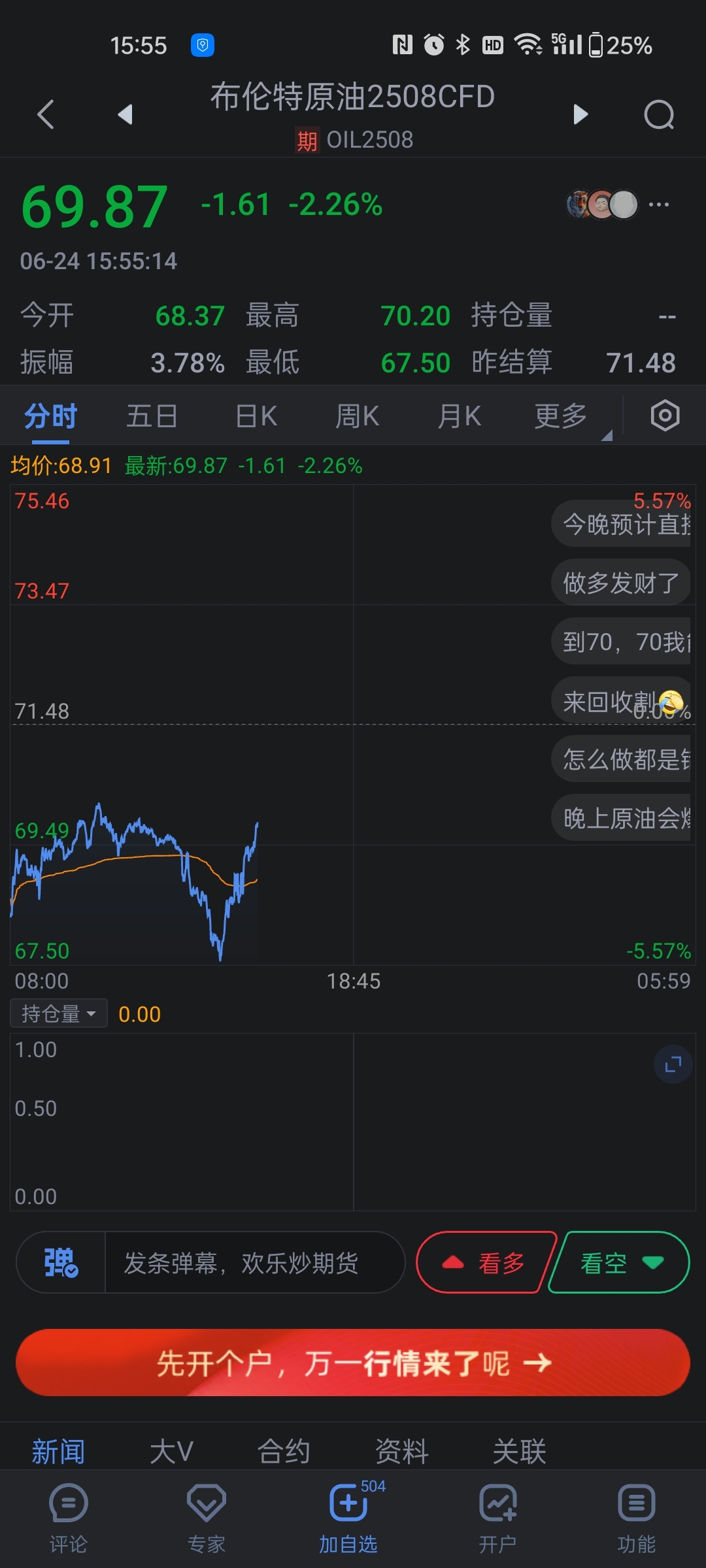Switch to 日K chart tab
The height and width of the screenshot is (1568, 706).
tap(256, 416)
